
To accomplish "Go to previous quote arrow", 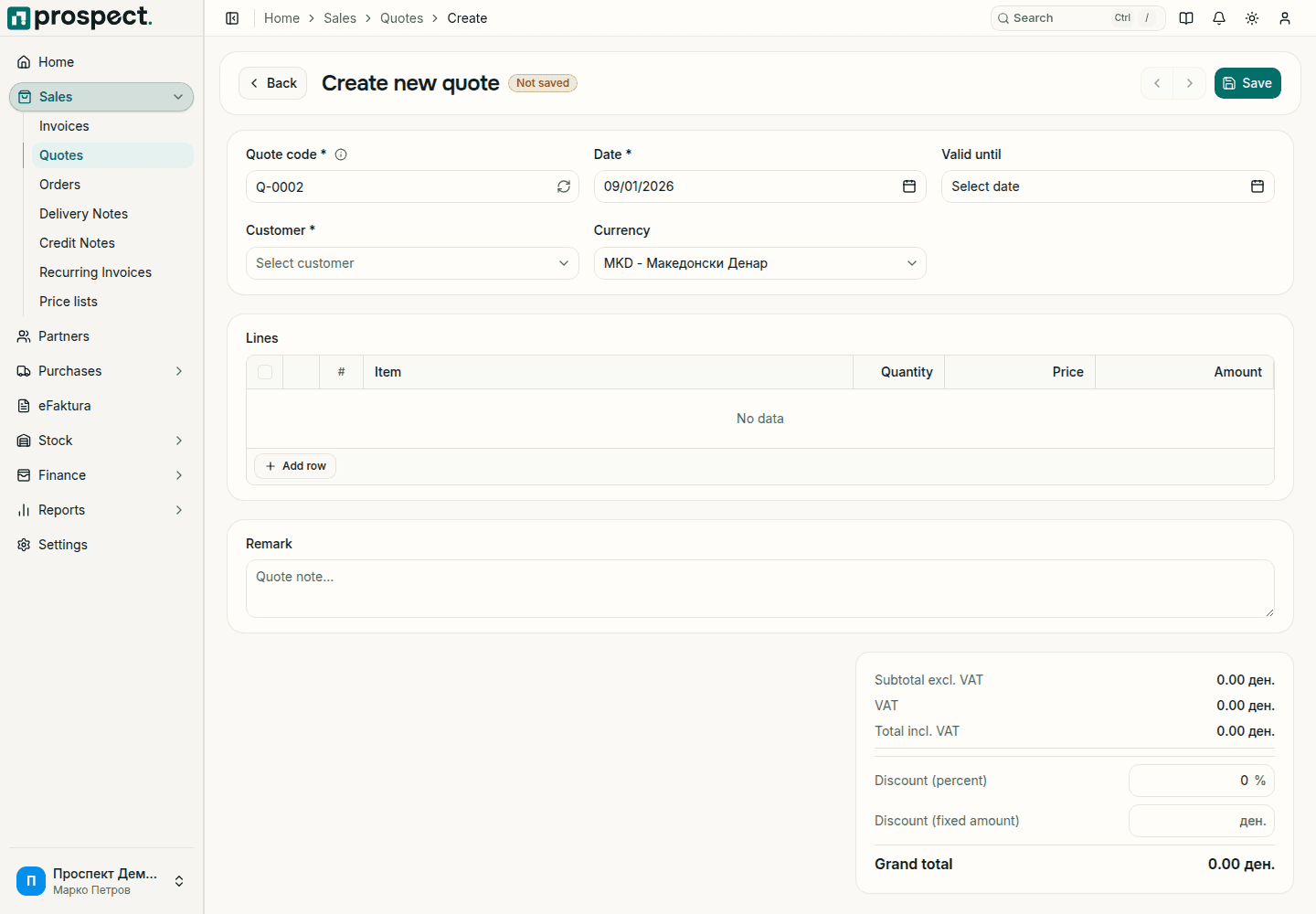I will click(x=1157, y=83).
